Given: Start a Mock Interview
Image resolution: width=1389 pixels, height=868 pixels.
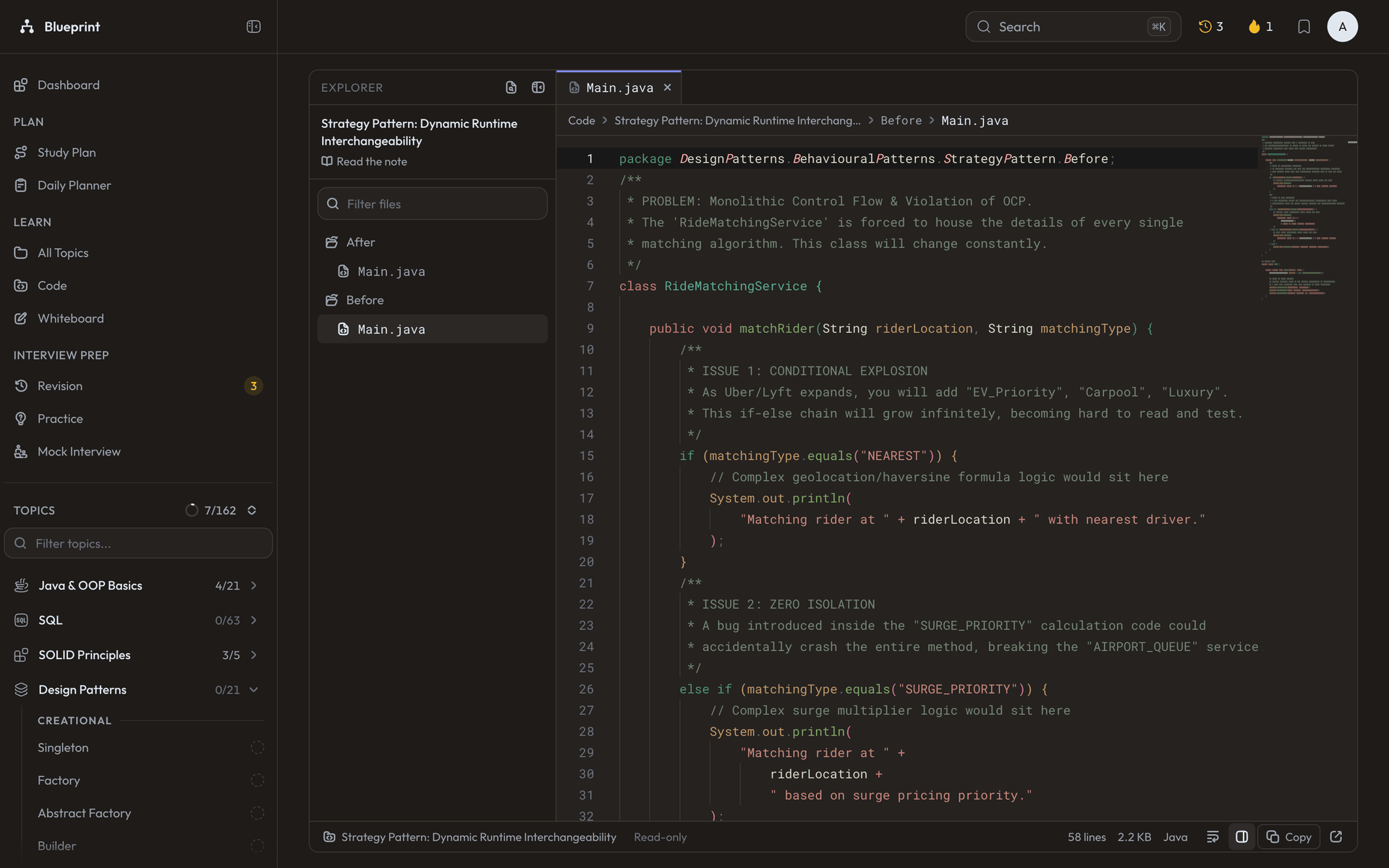Looking at the screenshot, I should click(x=138, y=451).
